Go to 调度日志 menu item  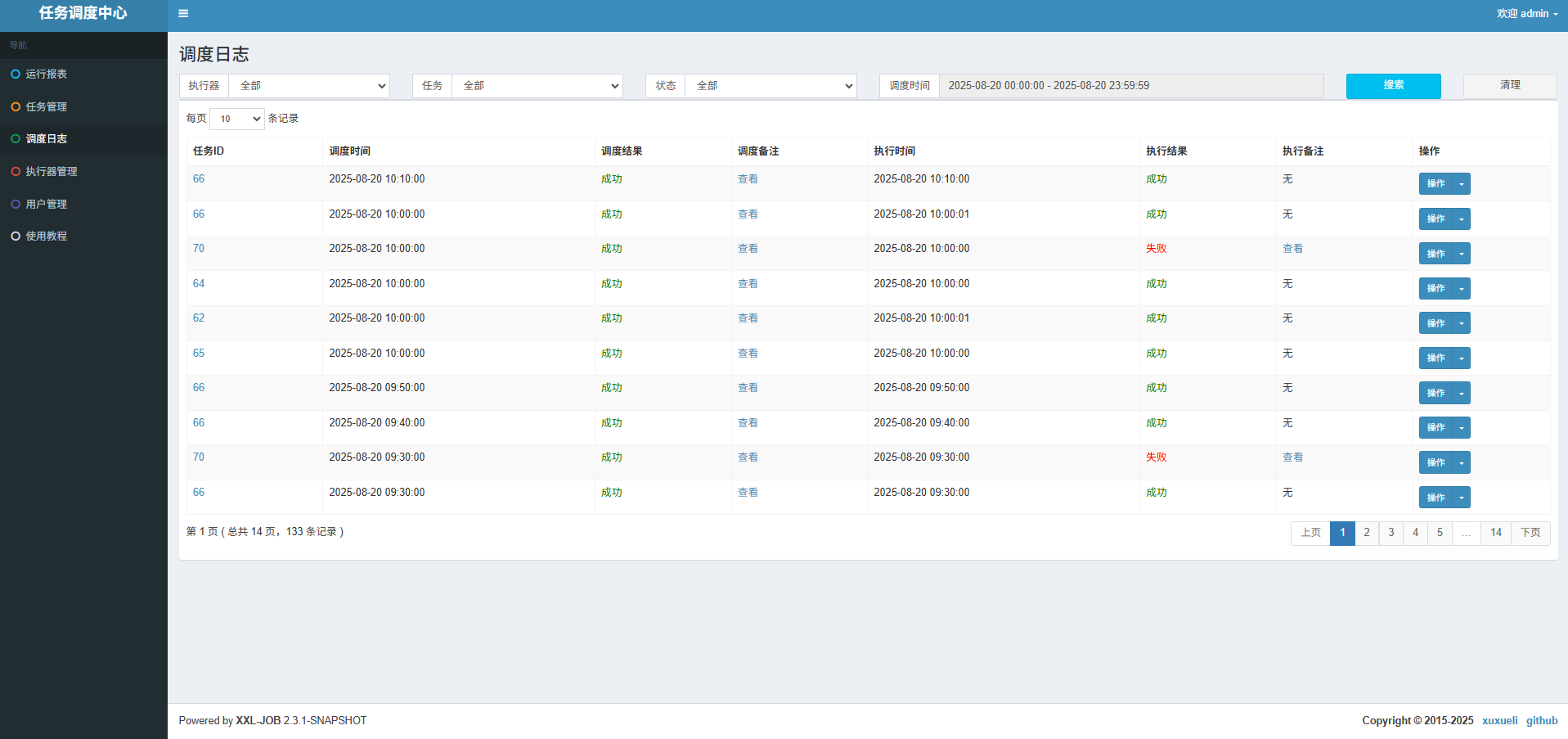83,139
